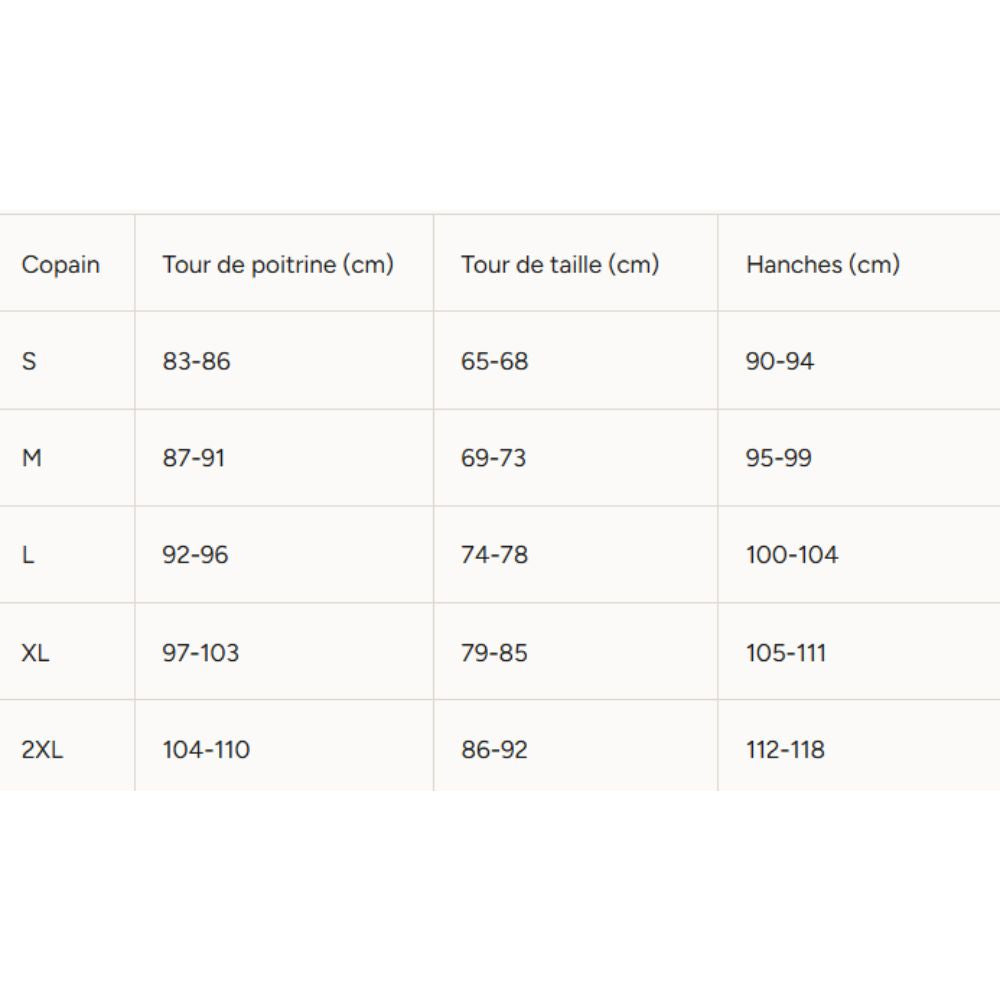Click the 65-68 waist measurement
Image resolution: width=1000 pixels, height=1000 pixels.
(495, 361)
